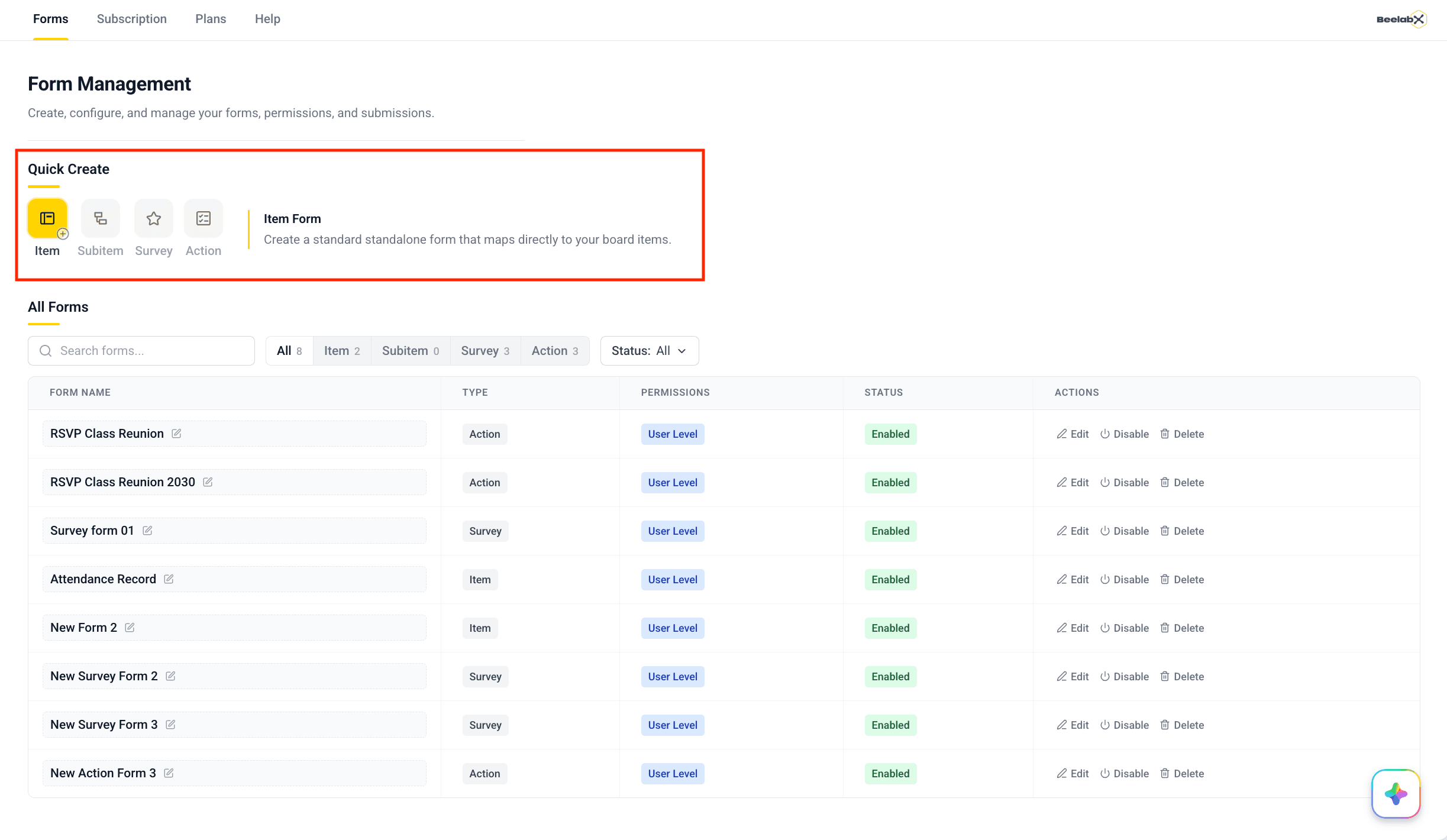1447x840 pixels.
Task: Click User Level badge for Attendance Record
Action: [x=673, y=580]
